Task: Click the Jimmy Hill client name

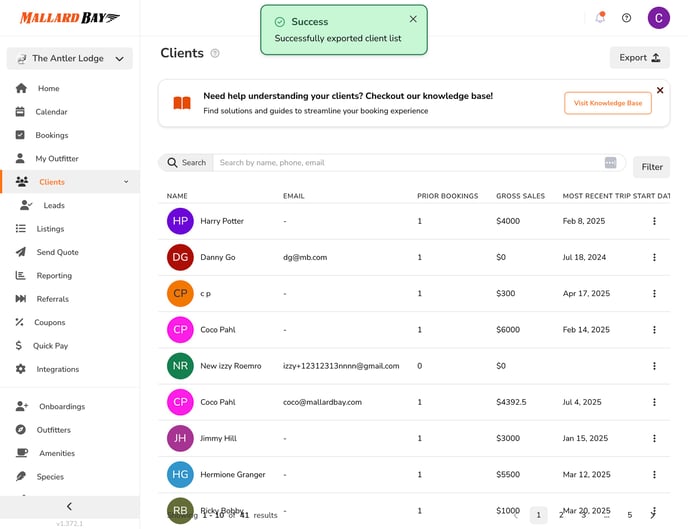Action: 218,438
